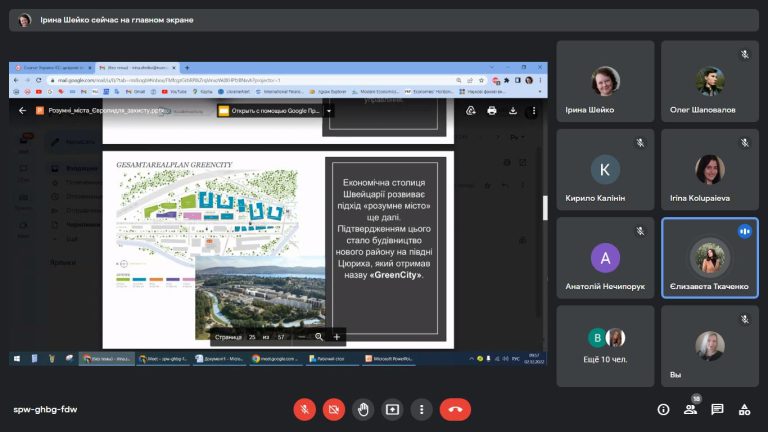
Task: Open a new tab with the plus in shared Chrome
Action: [187, 68]
